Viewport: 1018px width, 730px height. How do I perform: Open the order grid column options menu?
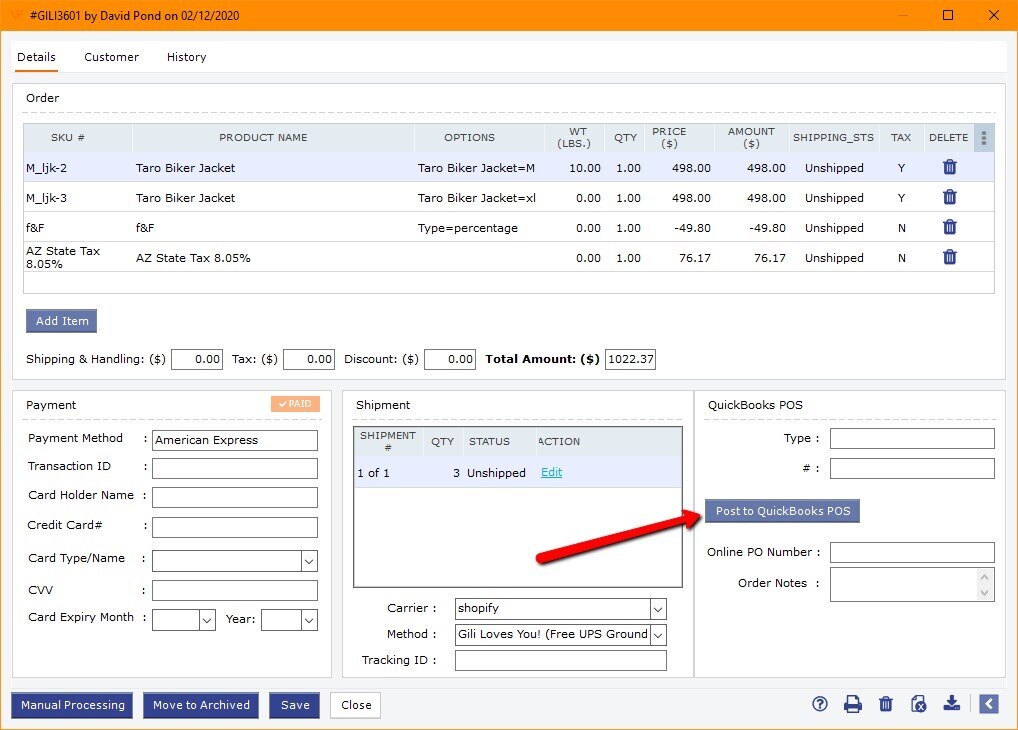pyautogui.click(x=984, y=138)
